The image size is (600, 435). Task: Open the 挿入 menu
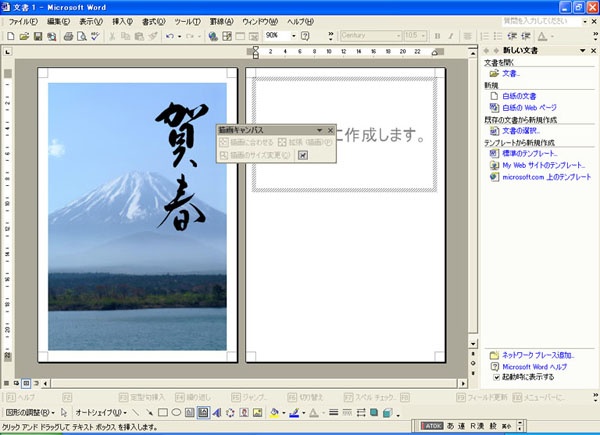[123, 20]
